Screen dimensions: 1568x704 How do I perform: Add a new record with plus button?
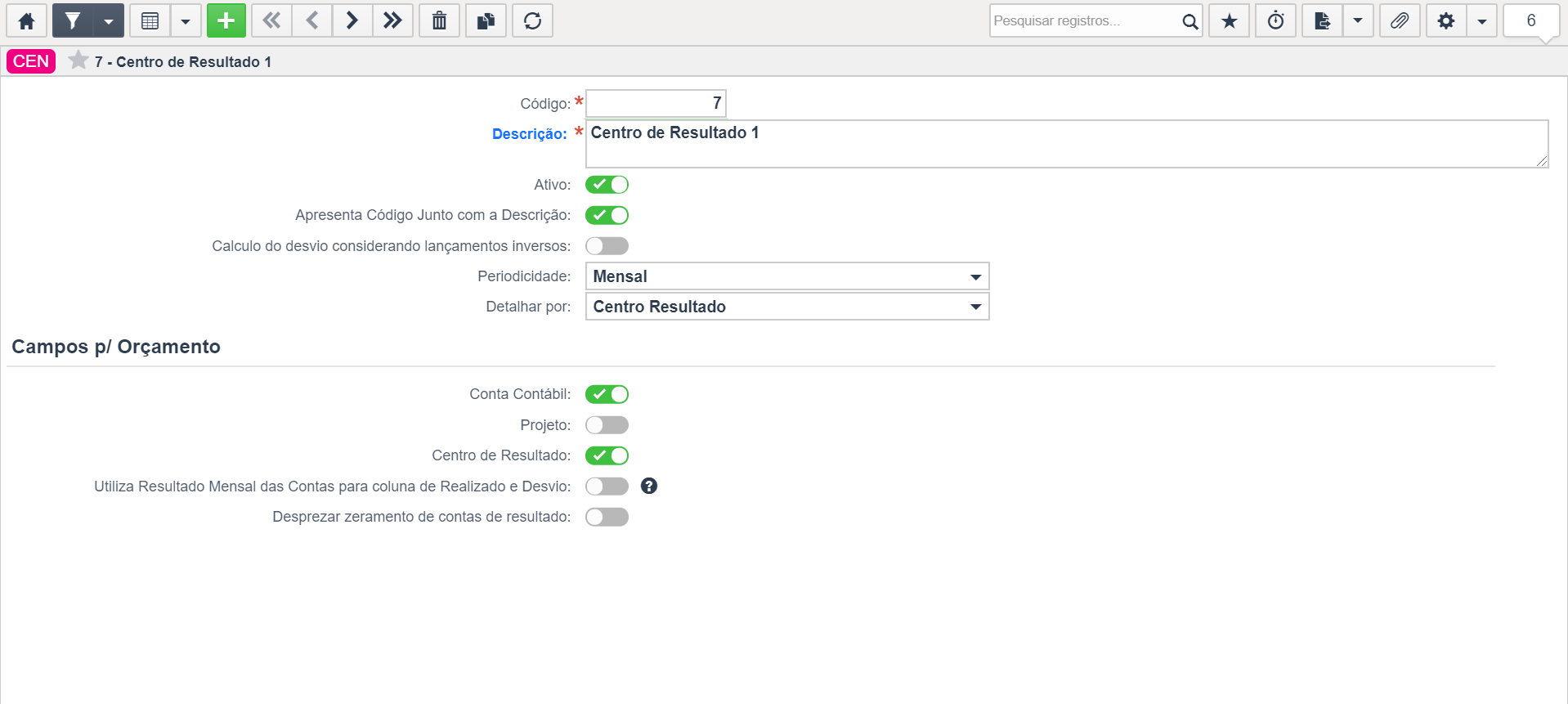coord(226,20)
